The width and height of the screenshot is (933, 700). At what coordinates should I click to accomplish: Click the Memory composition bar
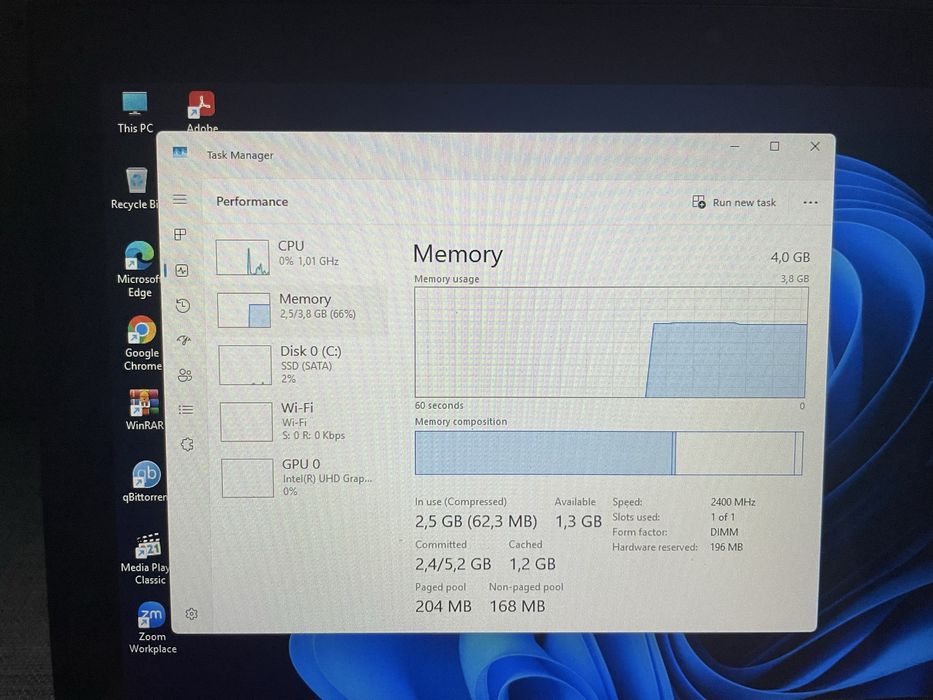[x=609, y=453]
